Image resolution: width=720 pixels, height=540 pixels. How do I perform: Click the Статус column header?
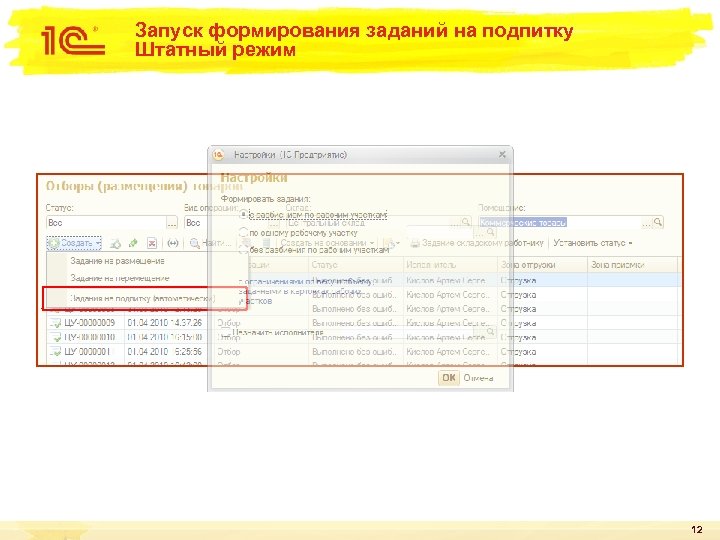pos(356,265)
